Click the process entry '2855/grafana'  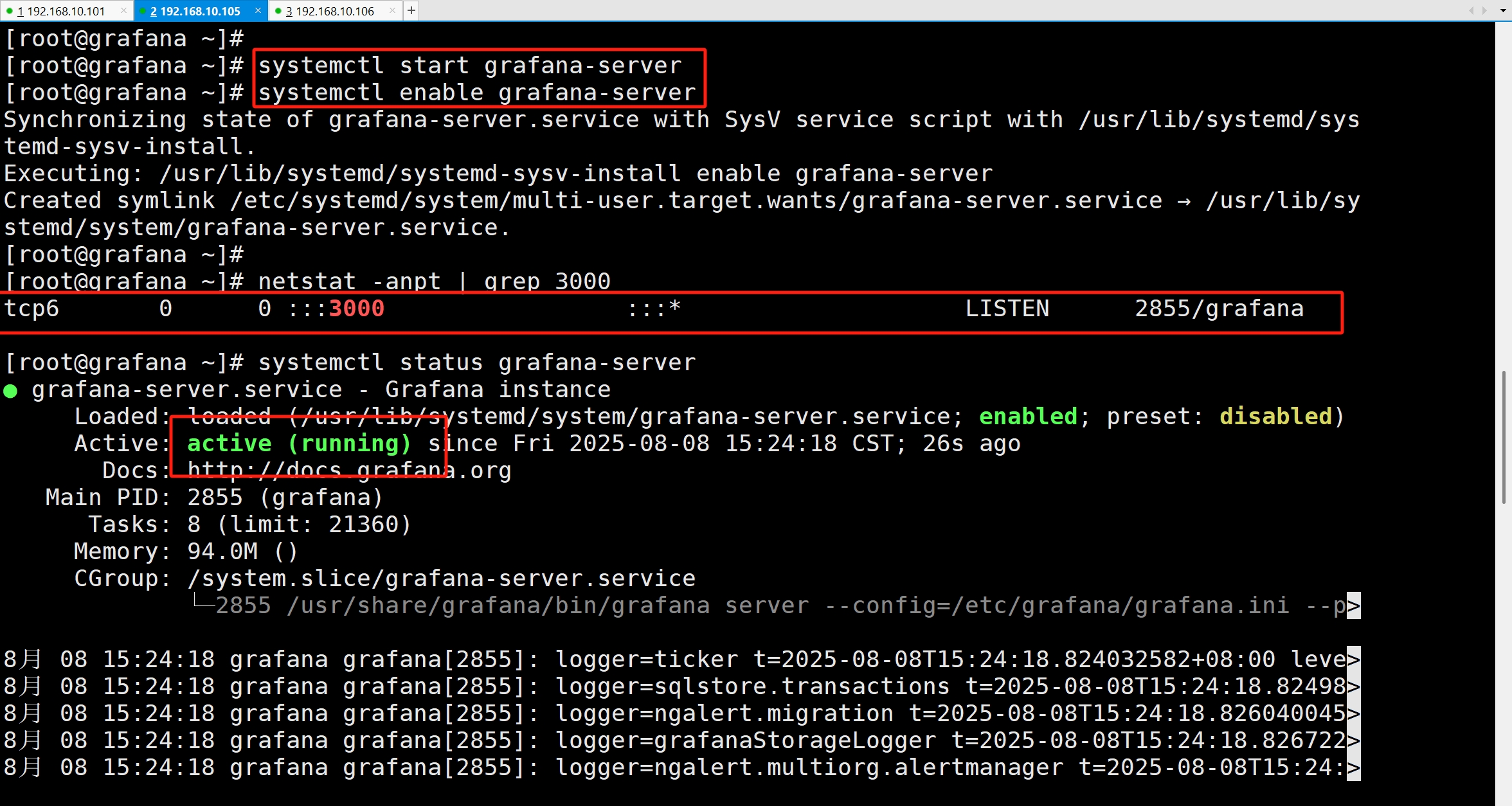(x=1219, y=309)
